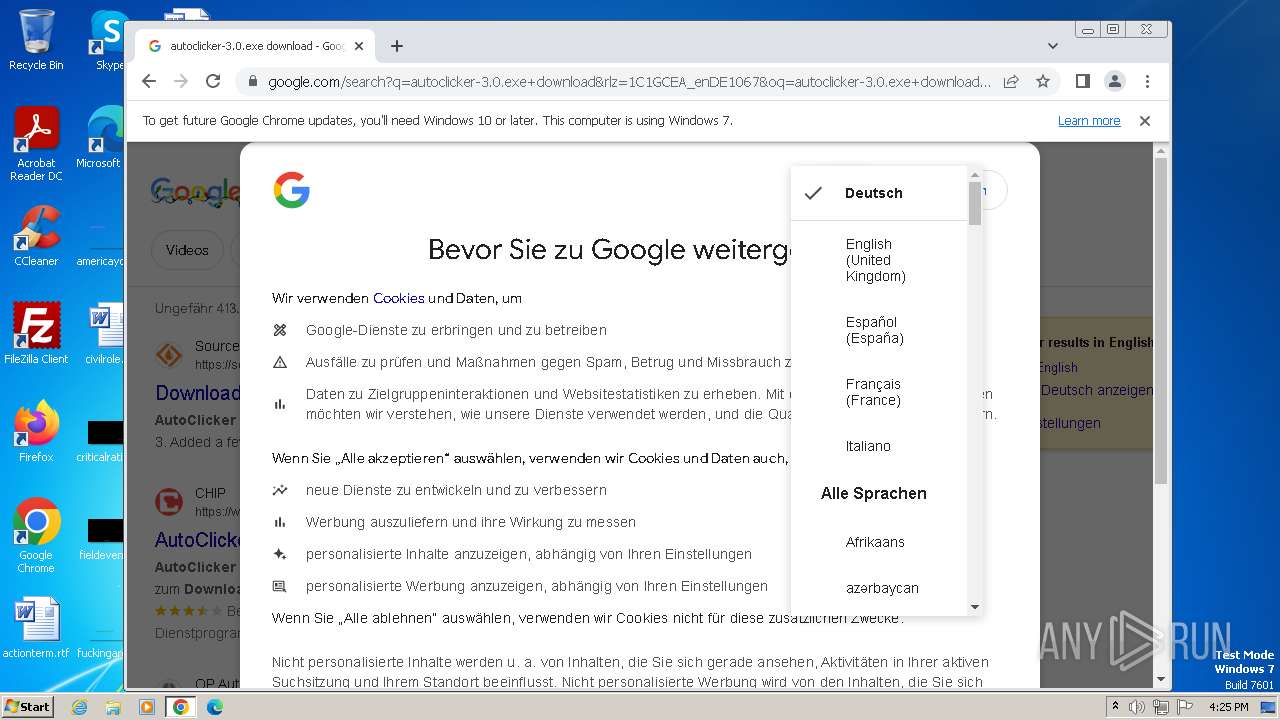The width and height of the screenshot is (1280, 720).
Task: Open actionterm.rtf desktop file
Action: pyautogui.click(x=36, y=628)
